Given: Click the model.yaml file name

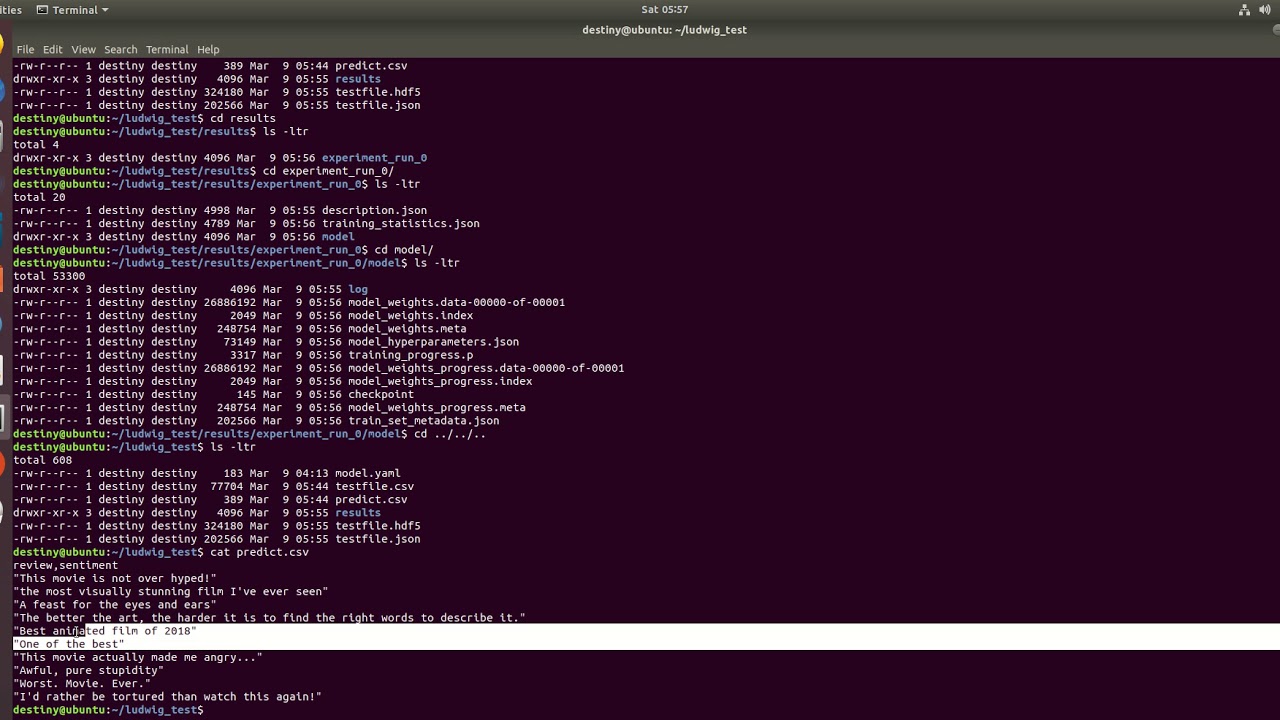Looking at the screenshot, I should [x=367, y=473].
